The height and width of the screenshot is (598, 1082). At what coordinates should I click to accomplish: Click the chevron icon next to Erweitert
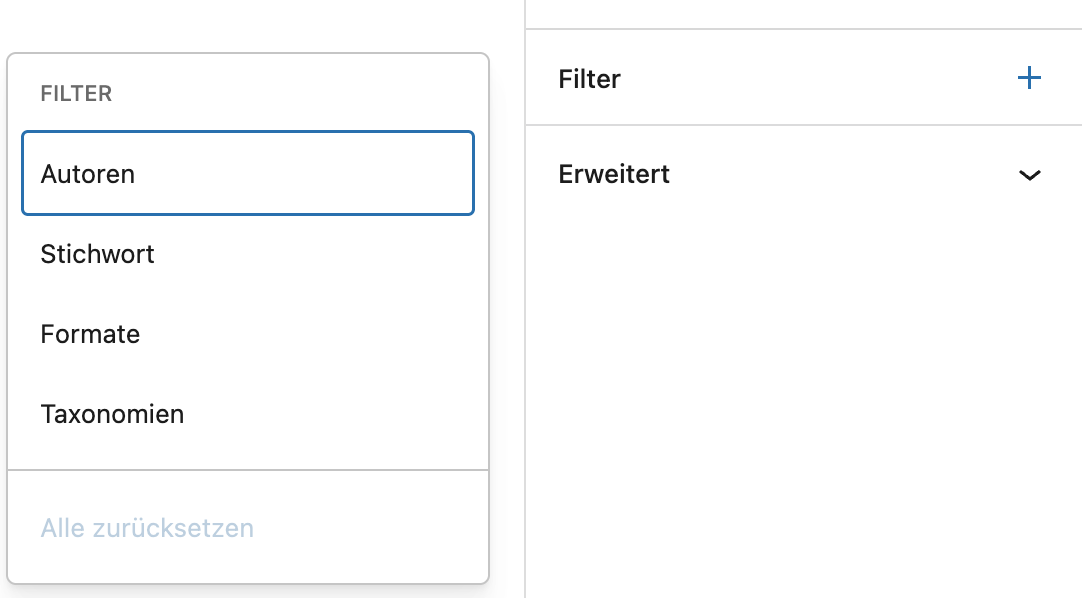[x=1029, y=175]
